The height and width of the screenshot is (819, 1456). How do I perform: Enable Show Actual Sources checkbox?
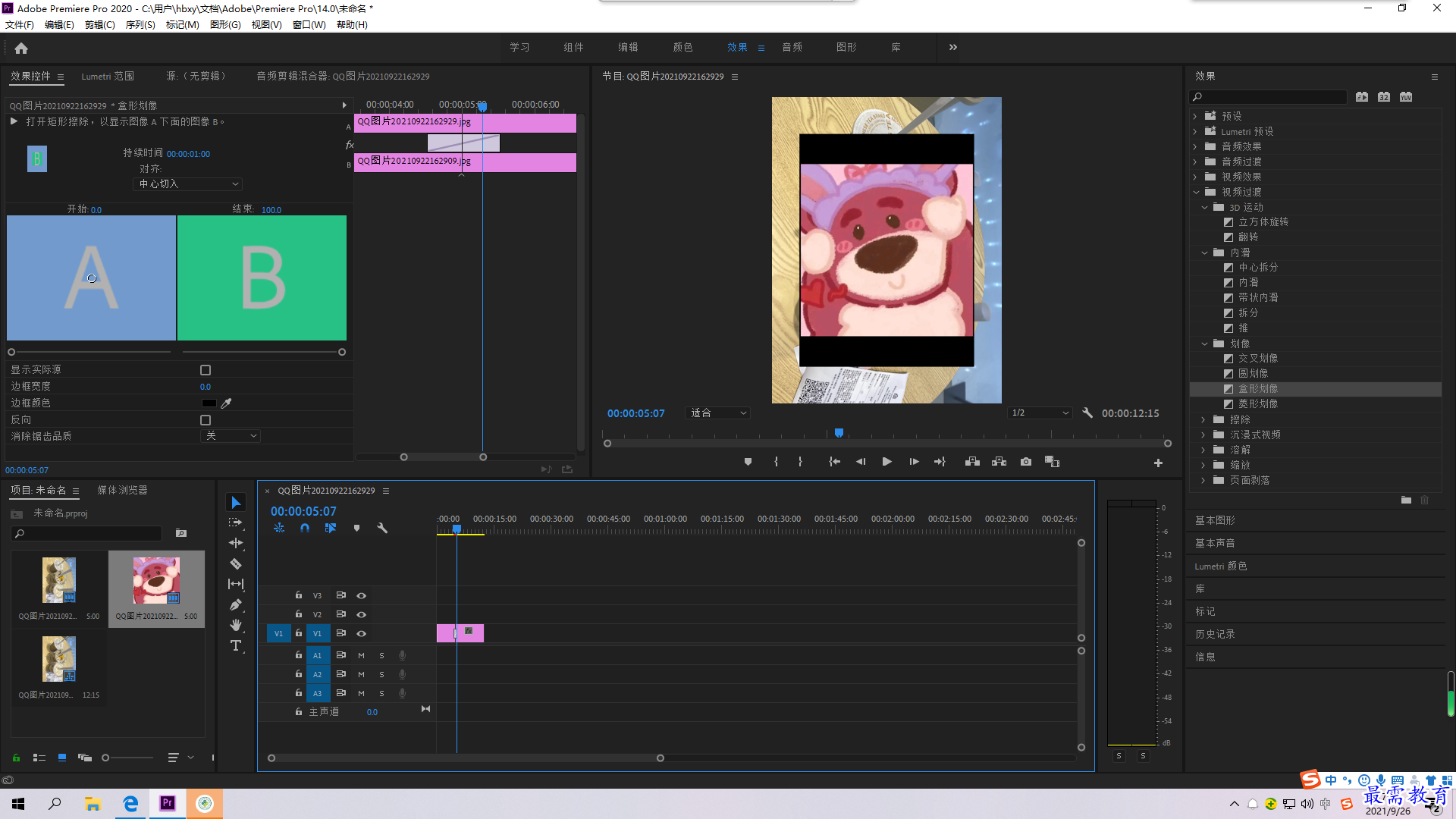click(206, 370)
